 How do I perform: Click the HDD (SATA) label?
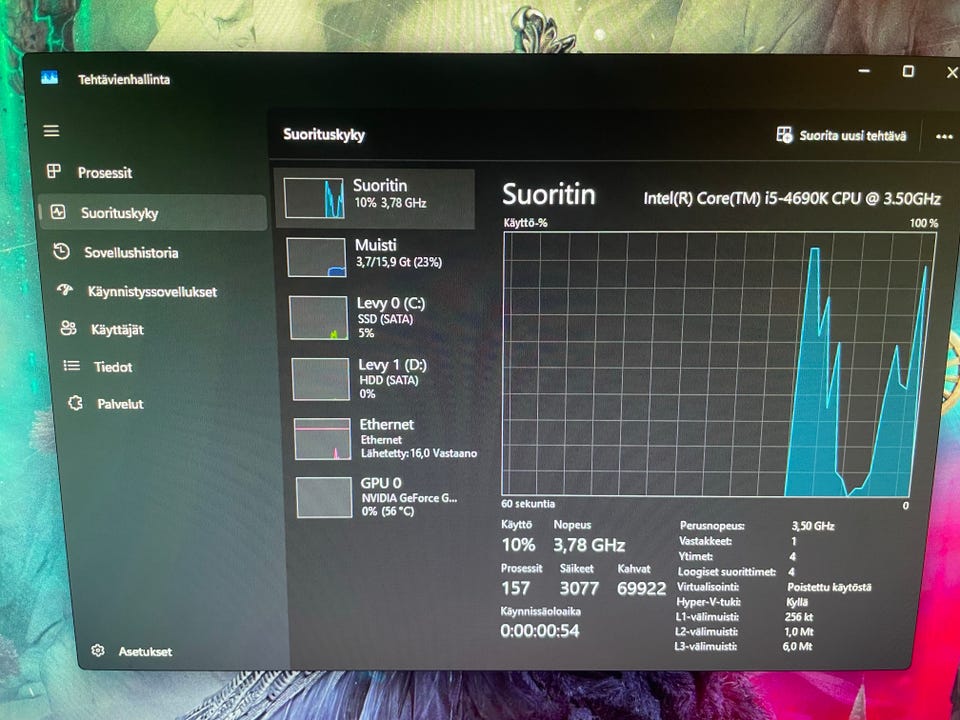(389, 380)
